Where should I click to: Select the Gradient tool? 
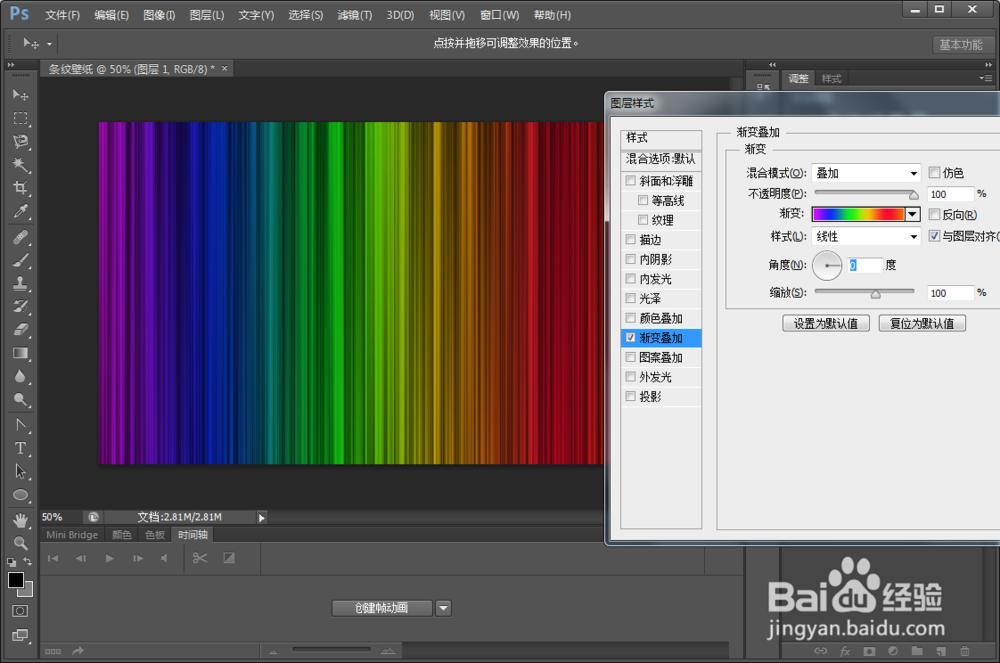click(20, 353)
